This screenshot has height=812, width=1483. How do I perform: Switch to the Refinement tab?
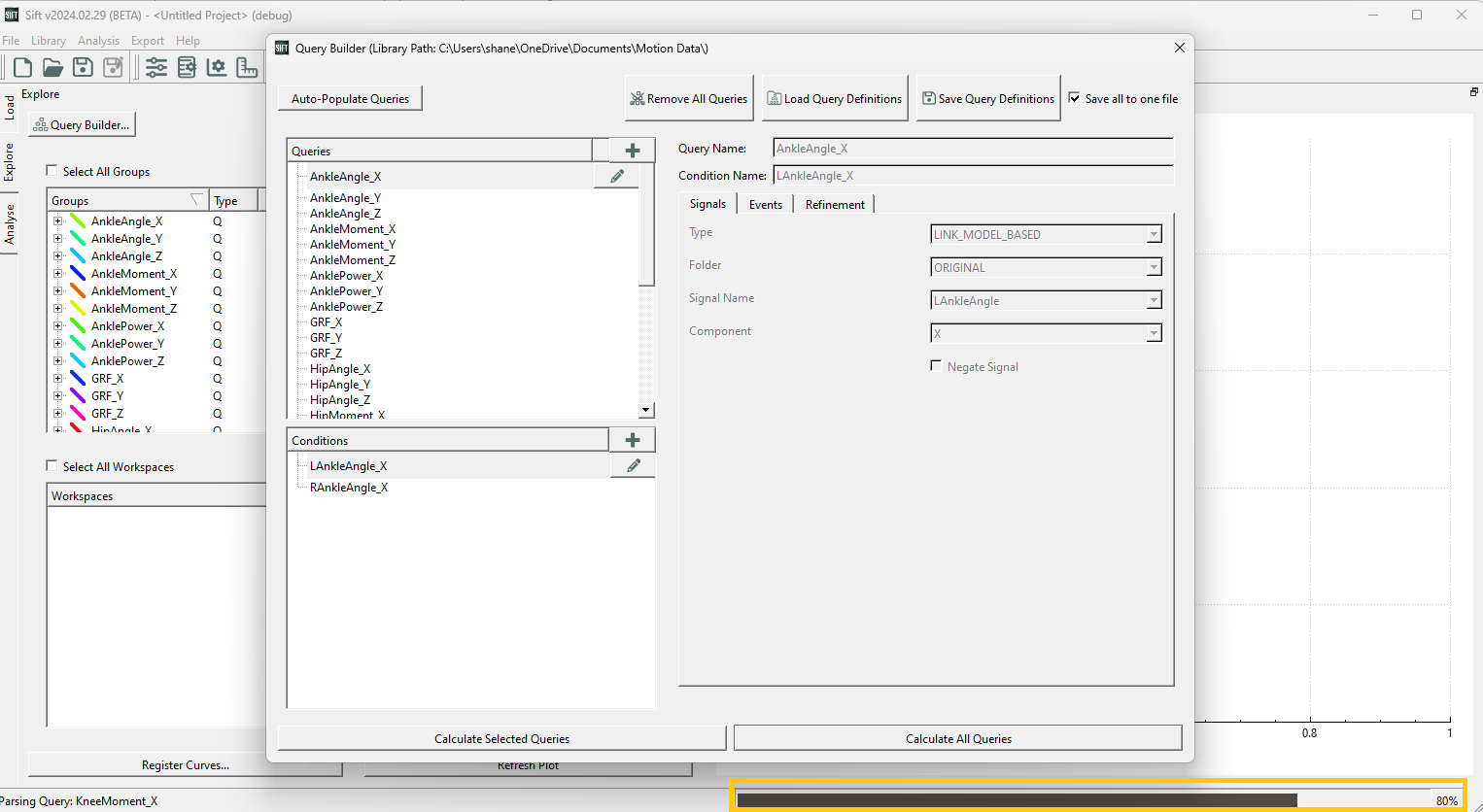pos(835,204)
